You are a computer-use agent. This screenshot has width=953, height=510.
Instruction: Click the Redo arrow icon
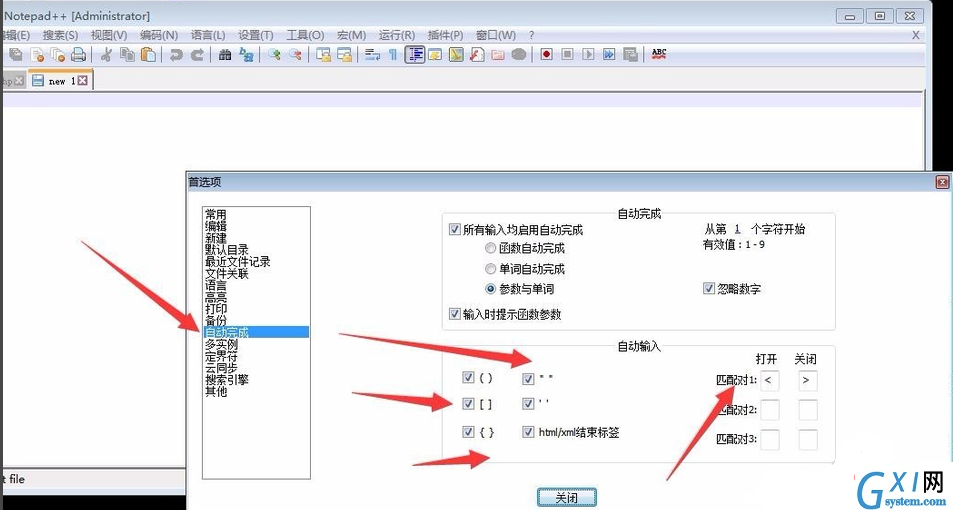198,55
